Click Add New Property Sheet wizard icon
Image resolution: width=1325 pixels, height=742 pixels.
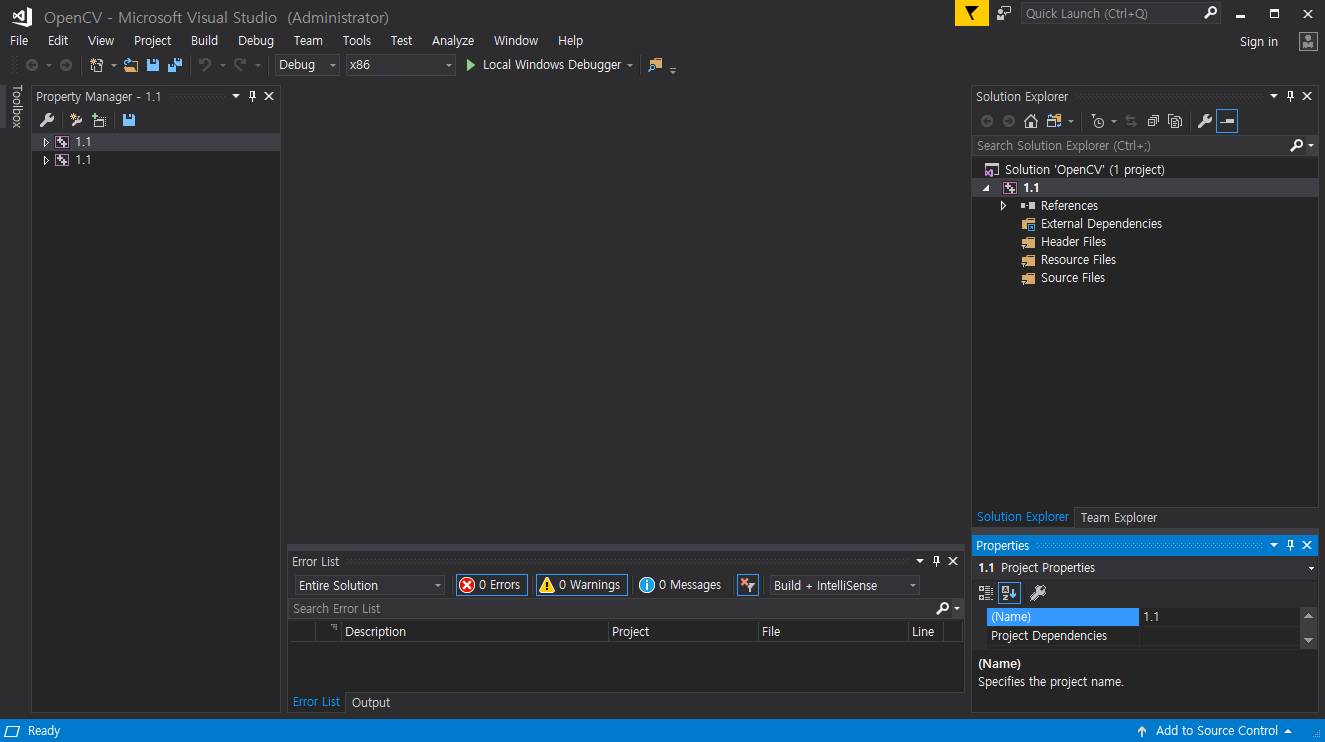click(76, 120)
